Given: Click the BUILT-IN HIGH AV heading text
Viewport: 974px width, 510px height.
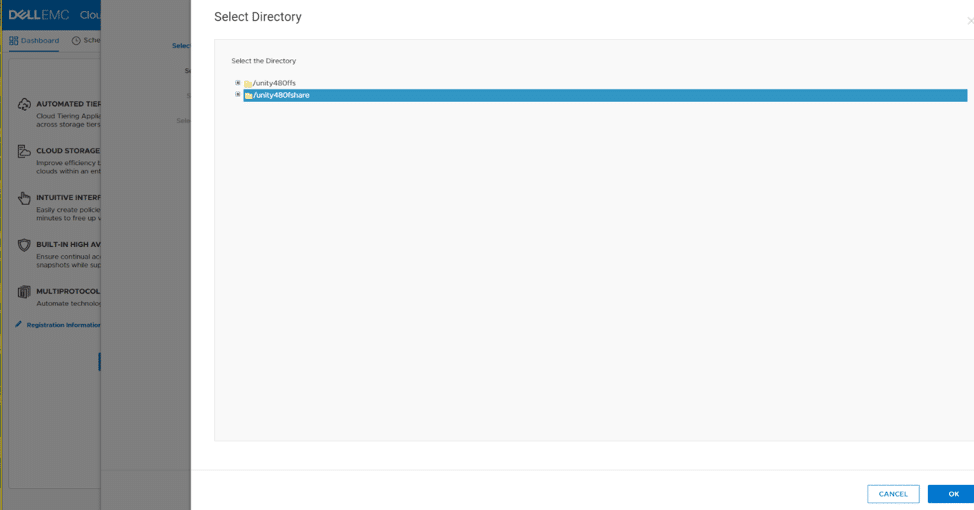Looking at the screenshot, I should (x=68, y=244).
